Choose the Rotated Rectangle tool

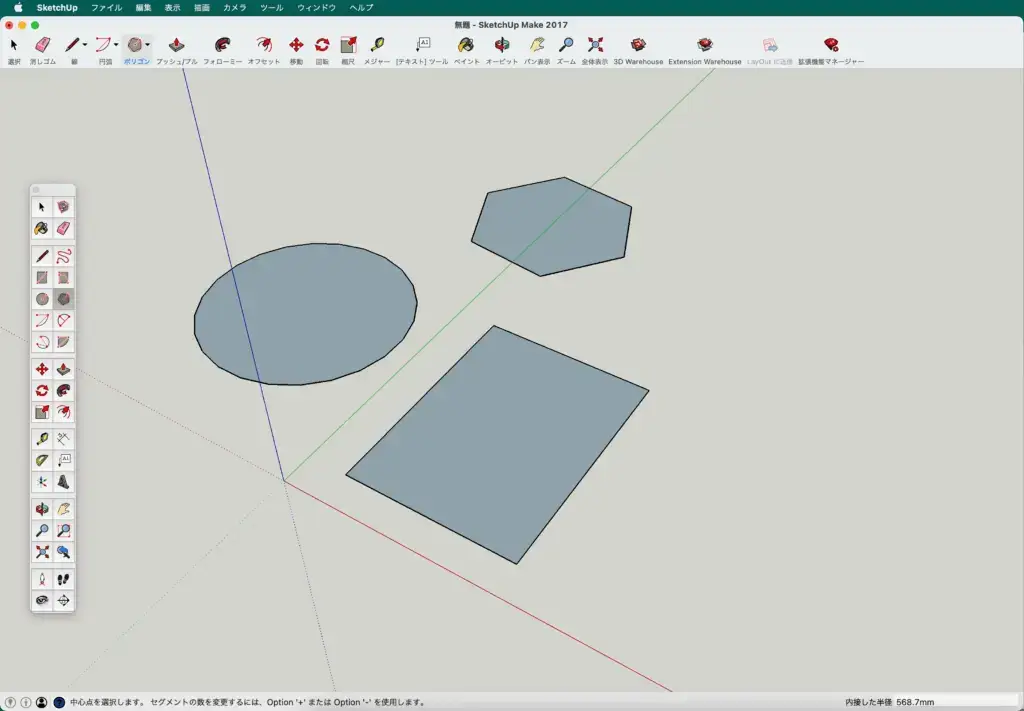63,277
